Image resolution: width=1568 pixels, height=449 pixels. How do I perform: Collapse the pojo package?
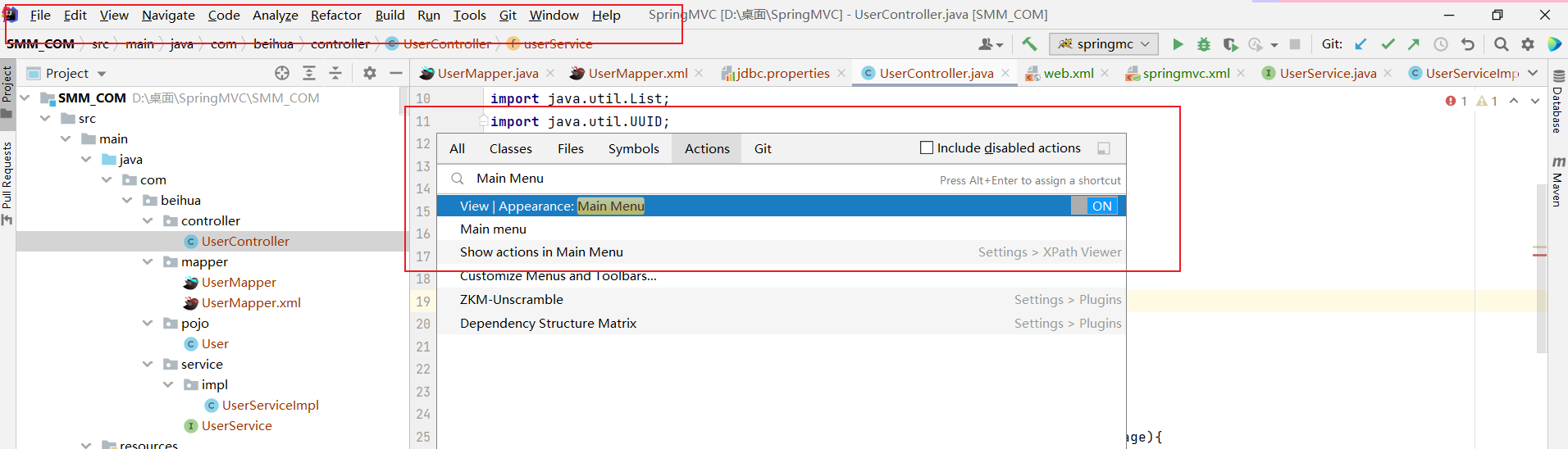pos(148,323)
